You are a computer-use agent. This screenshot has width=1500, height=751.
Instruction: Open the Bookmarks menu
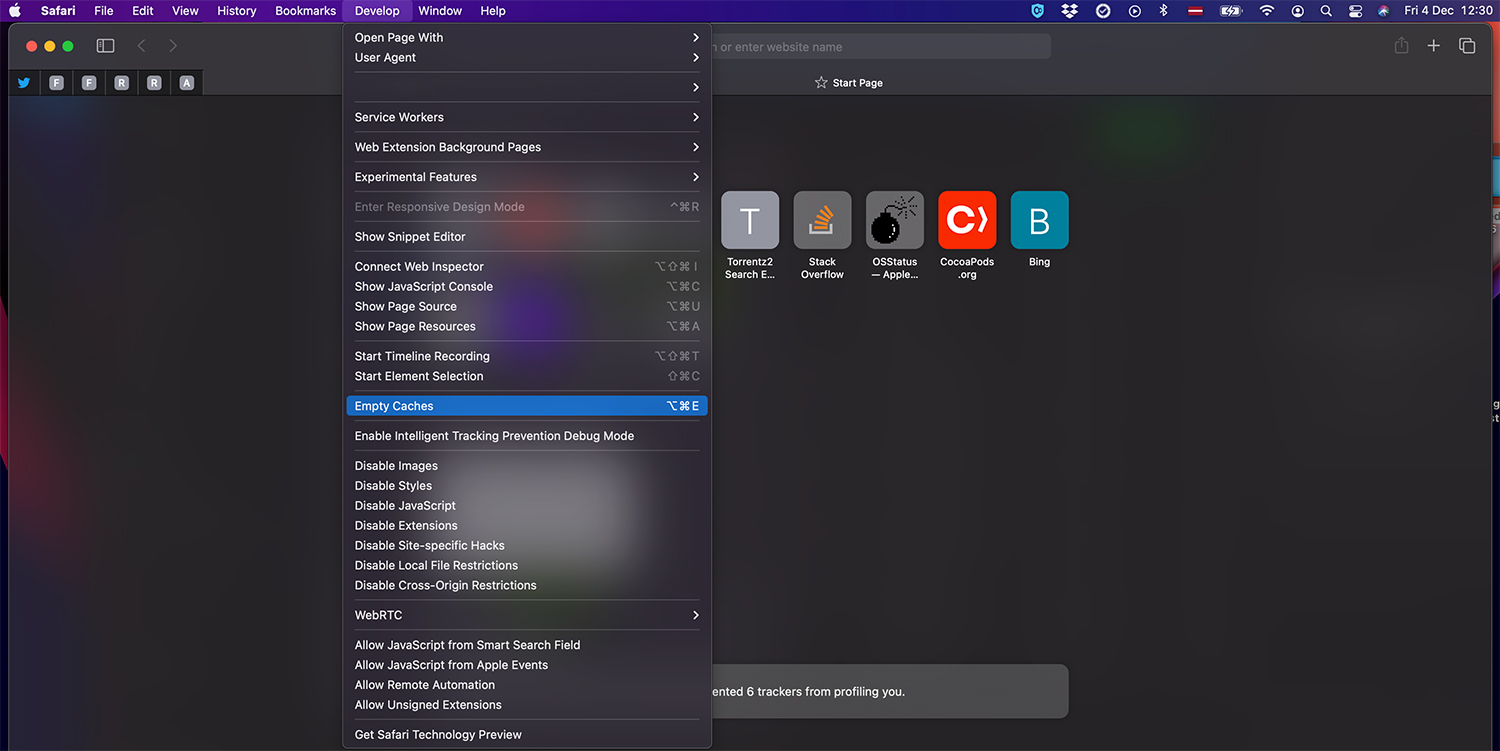click(x=305, y=11)
